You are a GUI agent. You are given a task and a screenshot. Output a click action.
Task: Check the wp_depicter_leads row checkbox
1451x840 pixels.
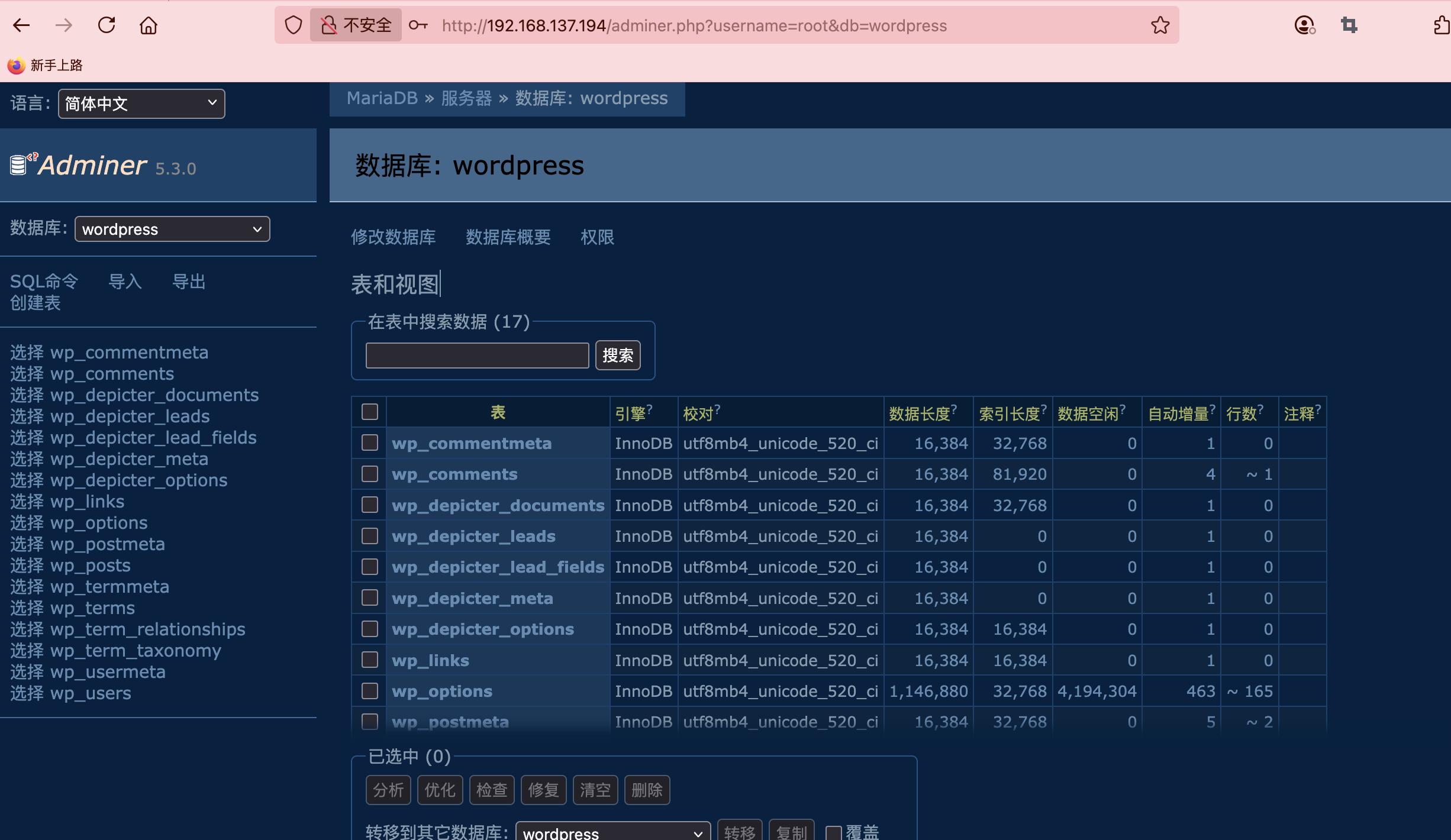[370, 536]
